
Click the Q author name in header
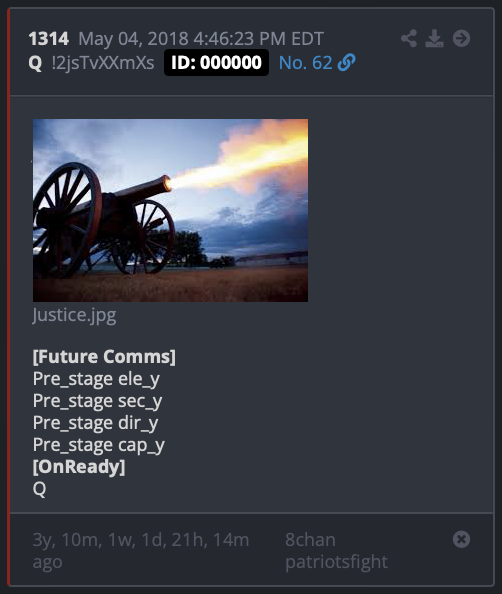pyautogui.click(x=35, y=63)
